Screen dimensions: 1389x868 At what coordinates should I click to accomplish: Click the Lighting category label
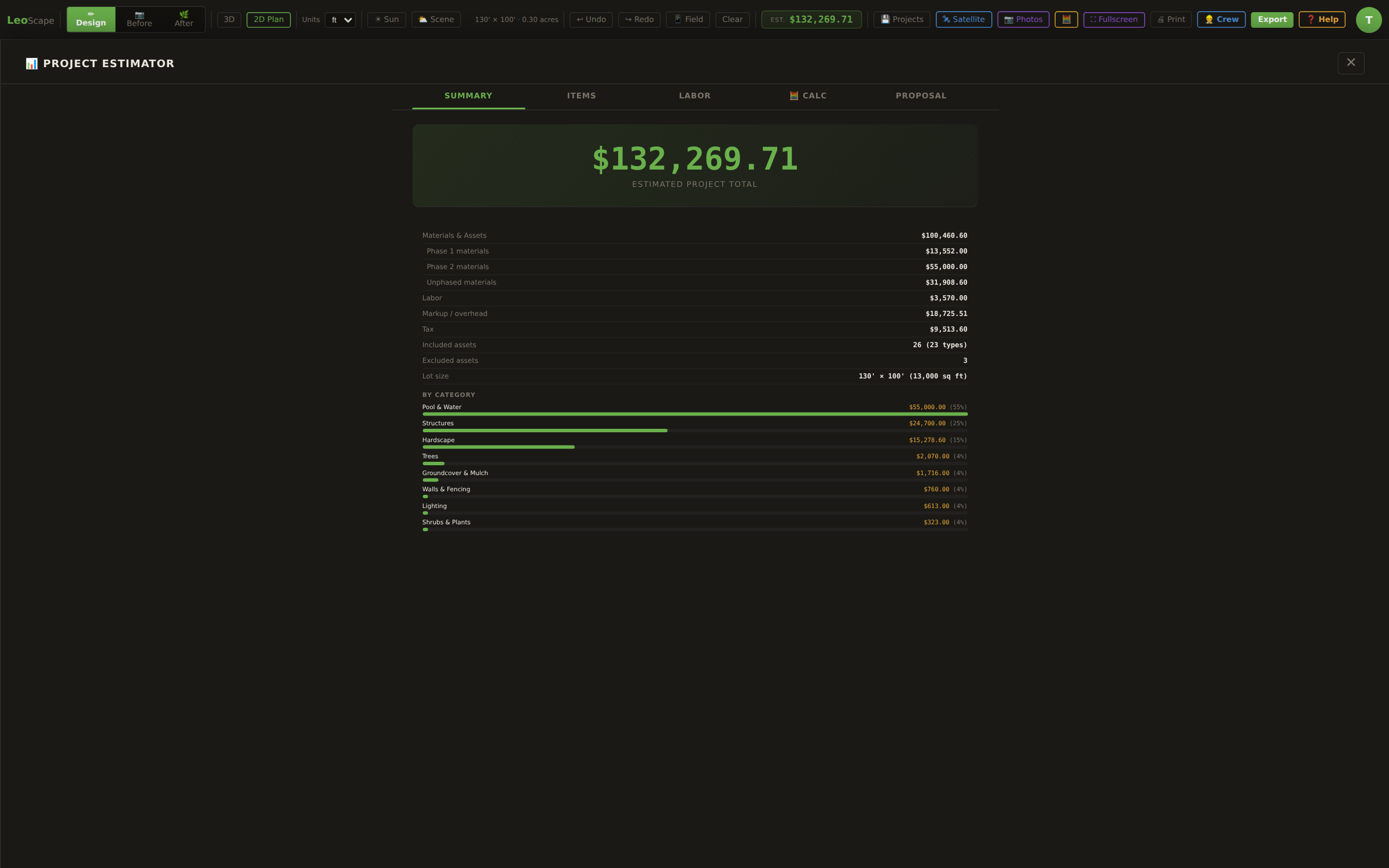pos(434,506)
